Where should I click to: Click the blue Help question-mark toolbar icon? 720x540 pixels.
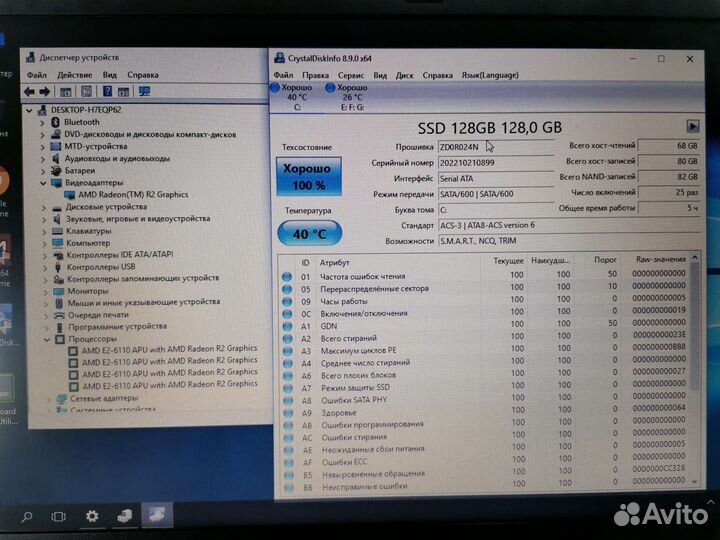(107, 91)
